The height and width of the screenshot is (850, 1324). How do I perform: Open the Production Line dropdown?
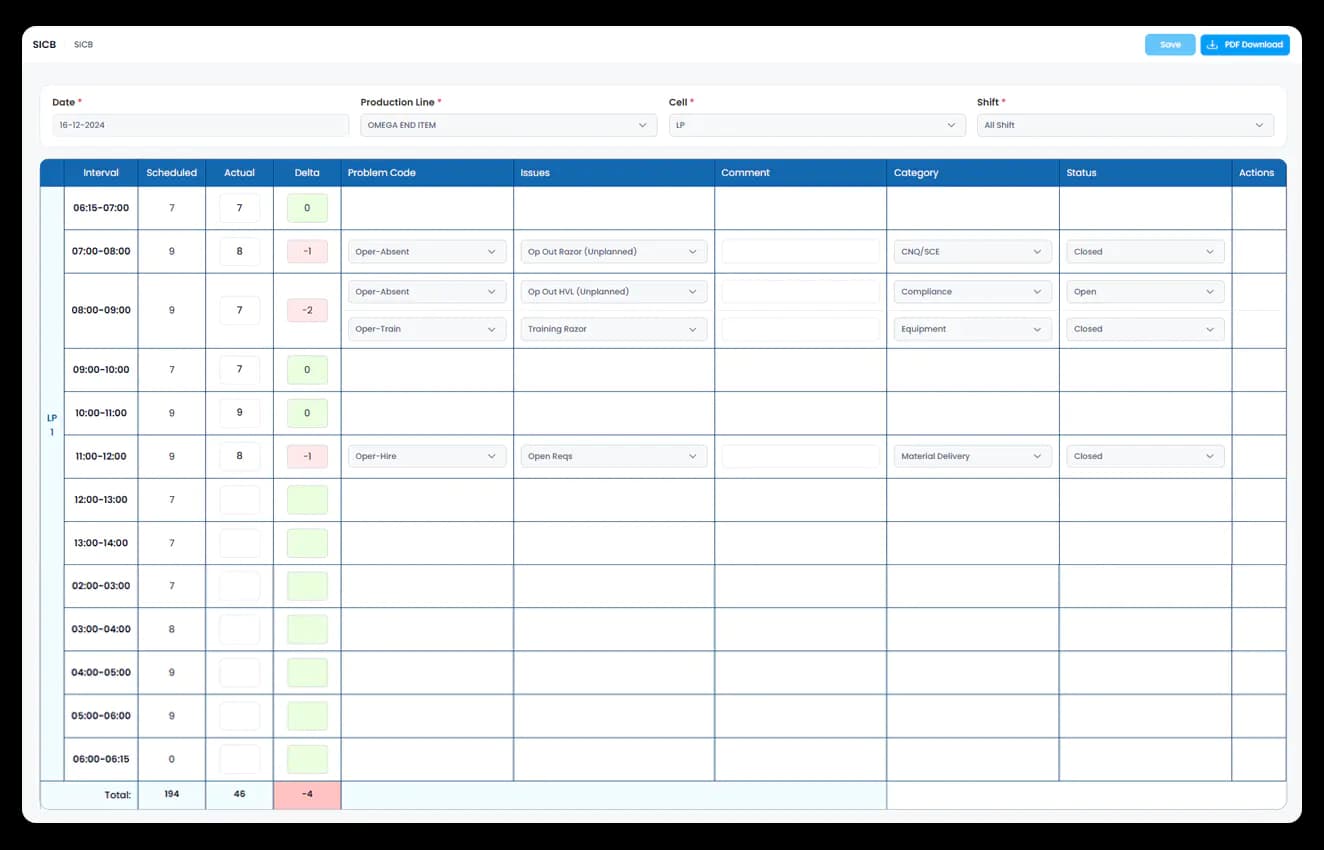click(x=504, y=125)
